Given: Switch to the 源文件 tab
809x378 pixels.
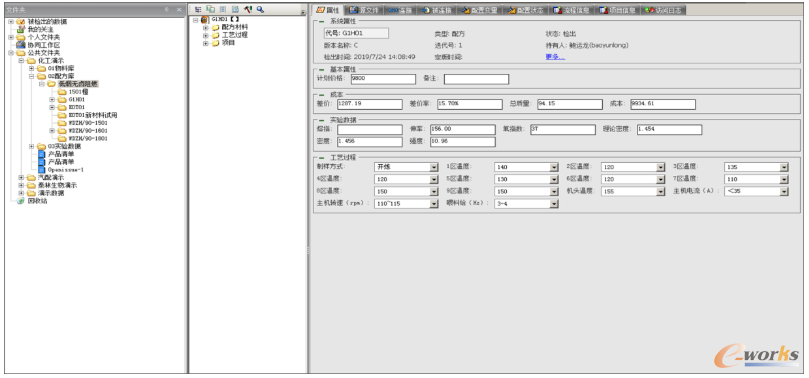Looking at the screenshot, I should (x=364, y=10).
